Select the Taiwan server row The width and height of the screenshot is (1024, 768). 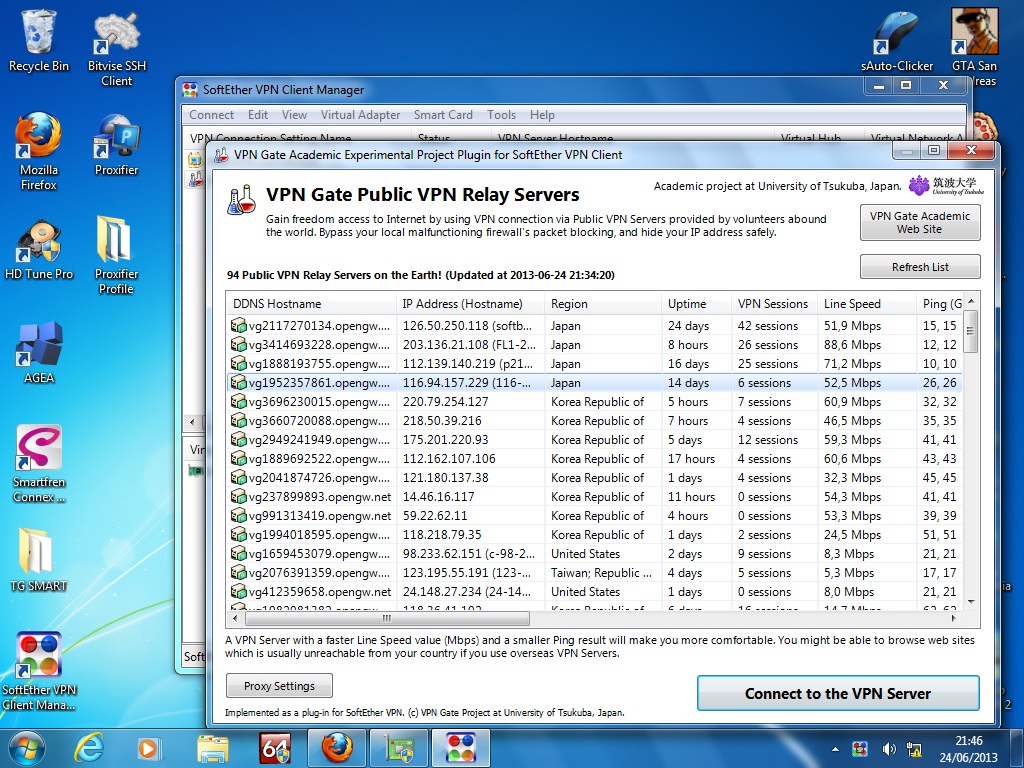coord(594,572)
